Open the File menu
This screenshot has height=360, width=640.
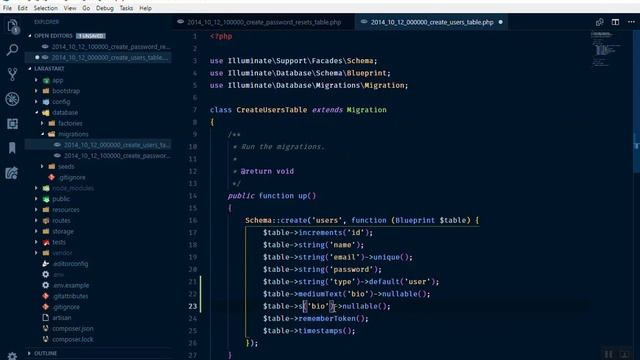7,8
